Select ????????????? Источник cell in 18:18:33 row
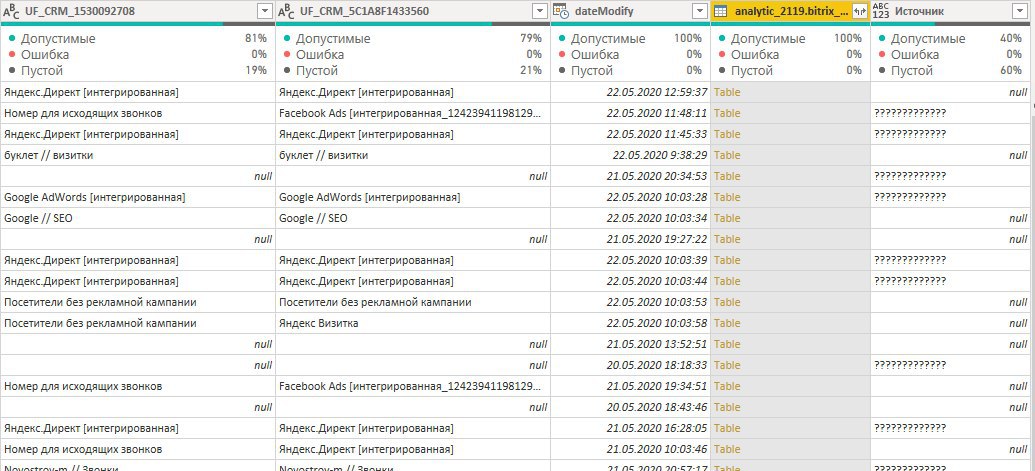Viewport: 1035px width, 471px height. click(951, 365)
